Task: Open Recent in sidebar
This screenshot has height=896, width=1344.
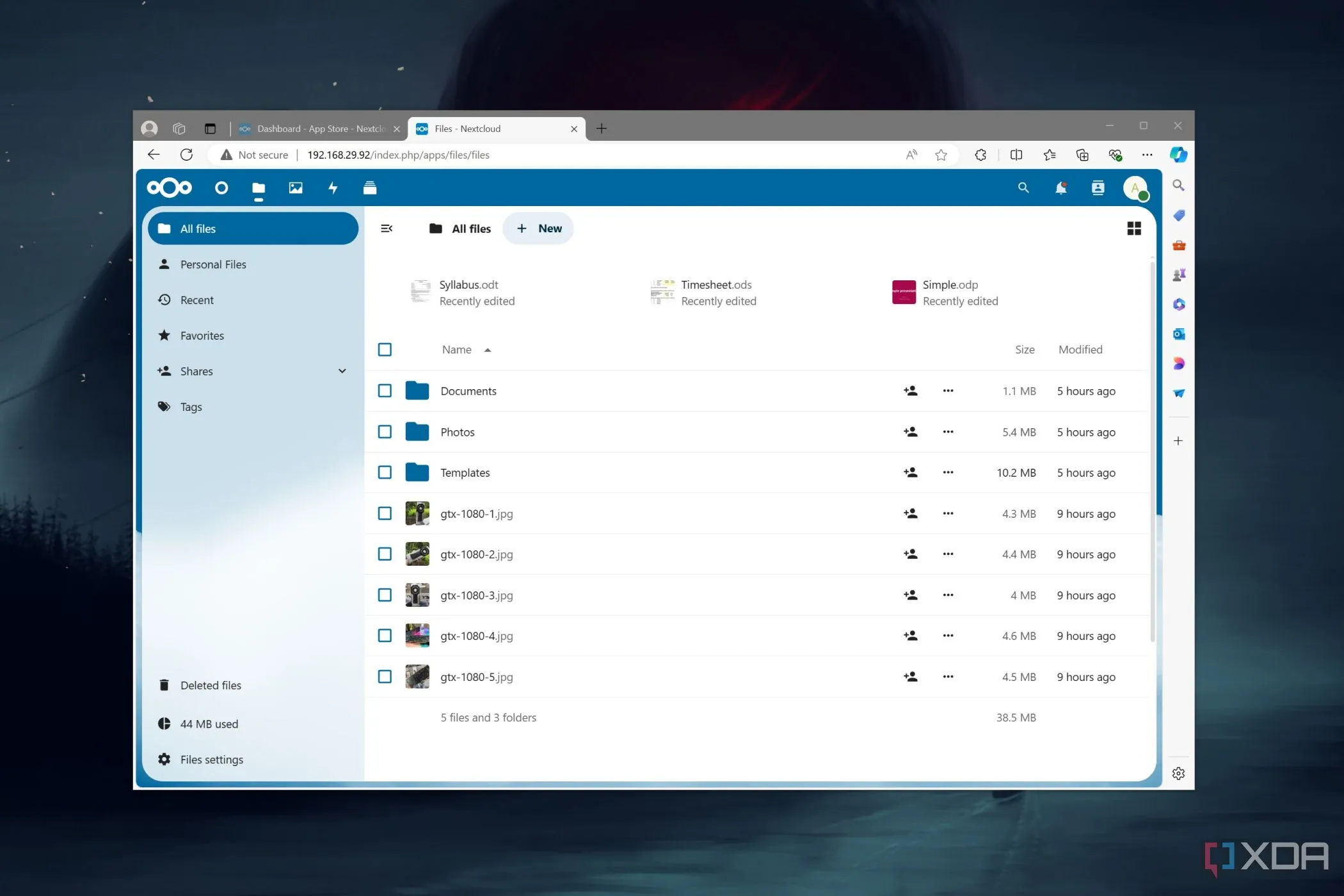Action: [x=253, y=300]
